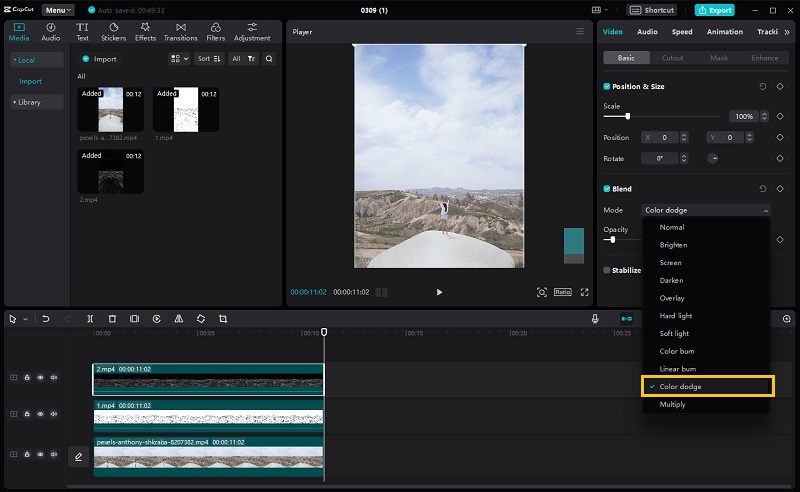Viewport: 800px width, 492px height.
Task: Select the 1.mp4 thumbnail in media library
Action: pyautogui.click(x=186, y=109)
